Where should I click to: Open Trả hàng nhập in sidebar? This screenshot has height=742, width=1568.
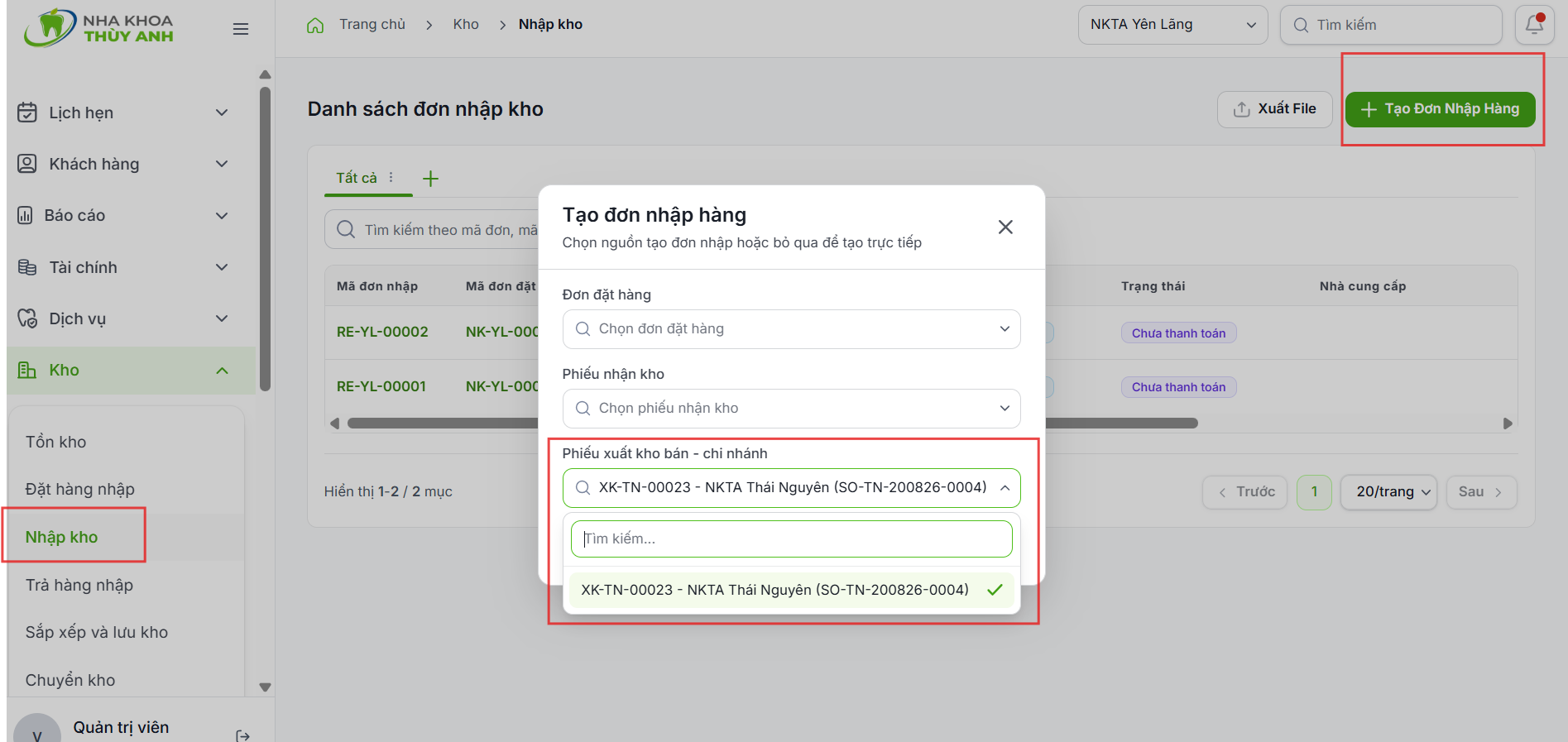79,585
